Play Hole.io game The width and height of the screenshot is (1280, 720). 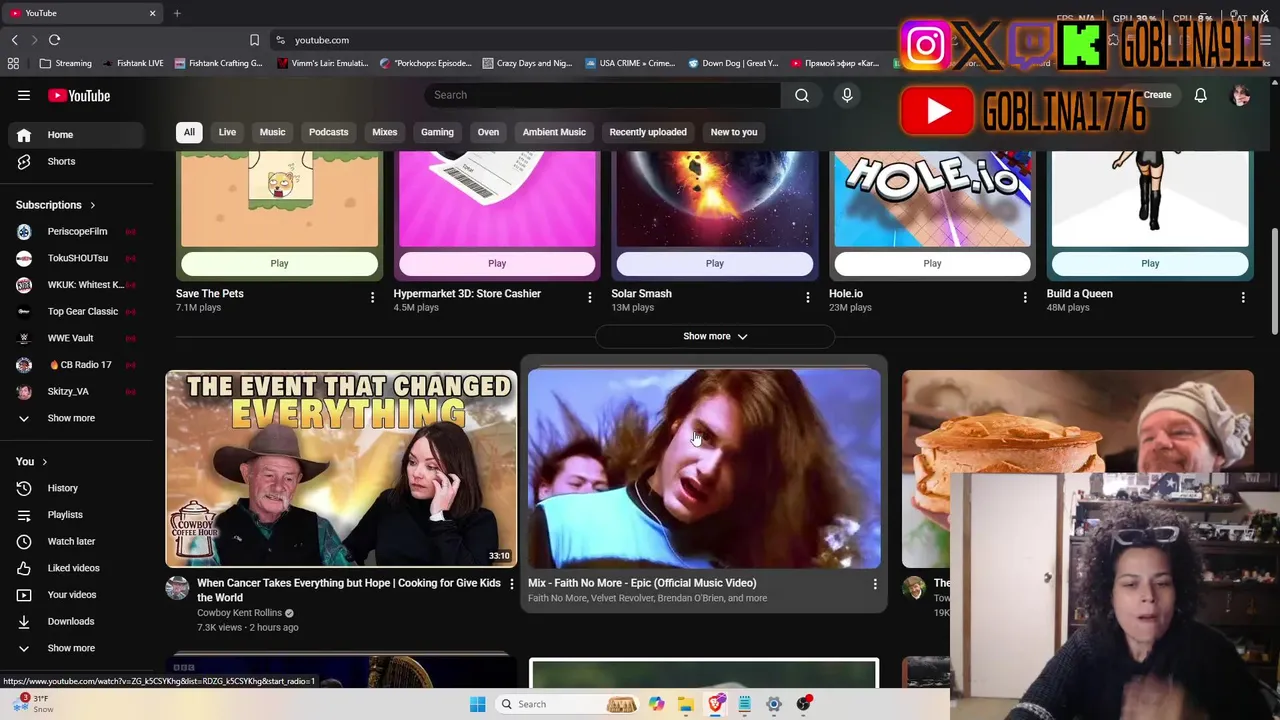click(932, 264)
